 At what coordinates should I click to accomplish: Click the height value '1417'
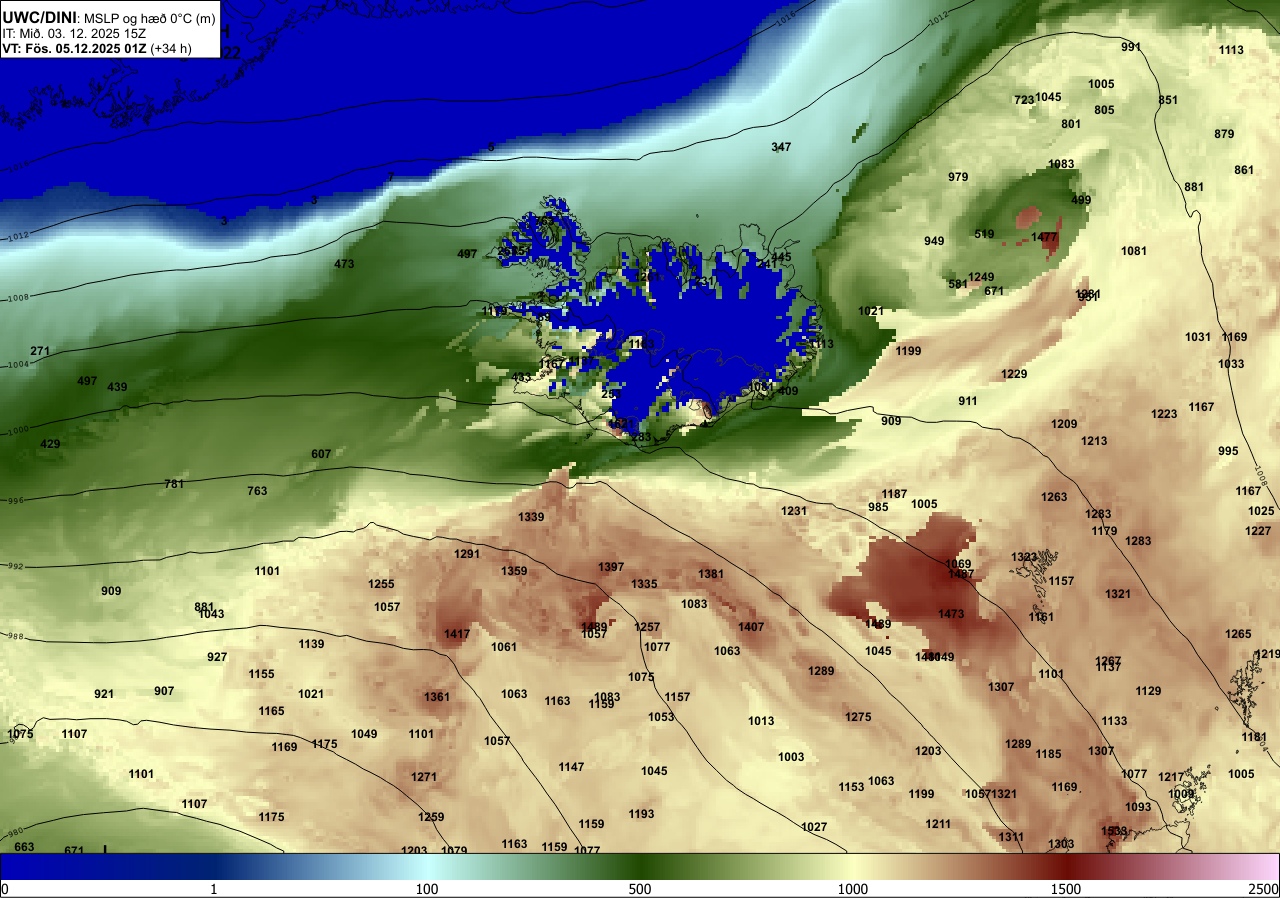pos(457,634)
